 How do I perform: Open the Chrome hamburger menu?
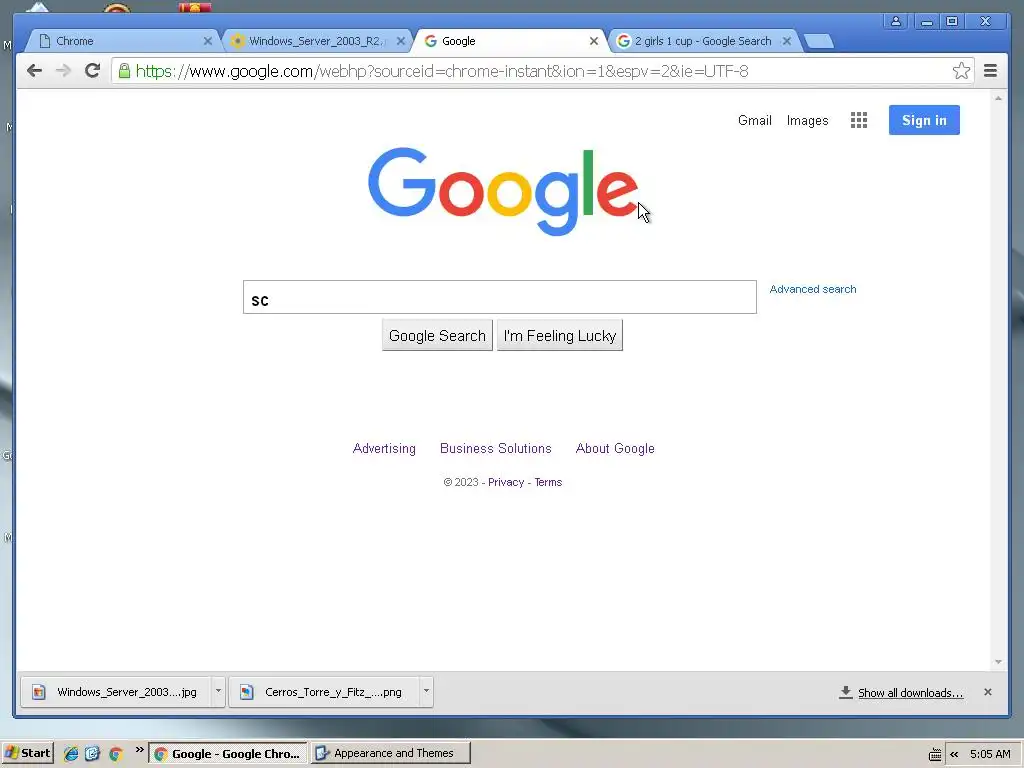(x=990, y=71)
